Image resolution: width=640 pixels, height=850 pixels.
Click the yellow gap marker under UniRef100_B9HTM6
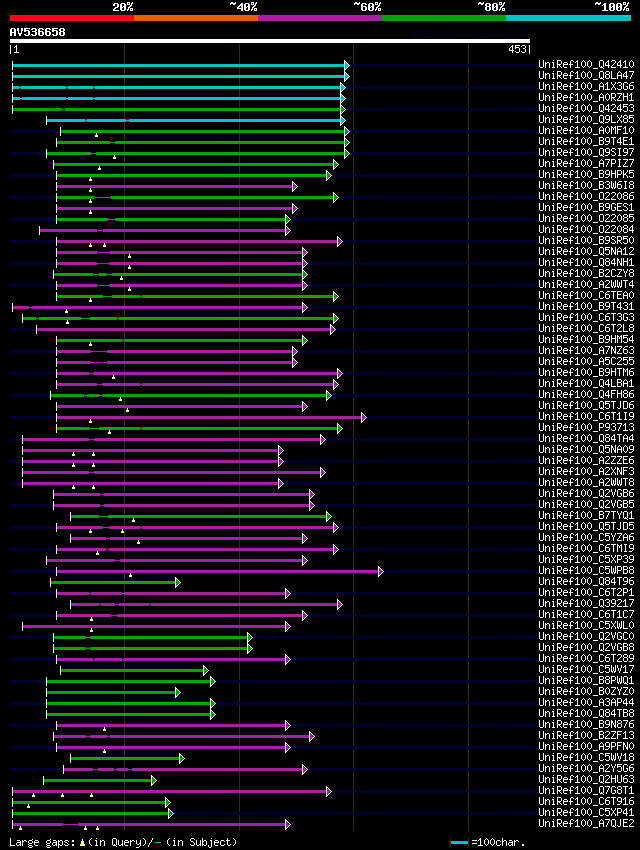coord(113,377)
